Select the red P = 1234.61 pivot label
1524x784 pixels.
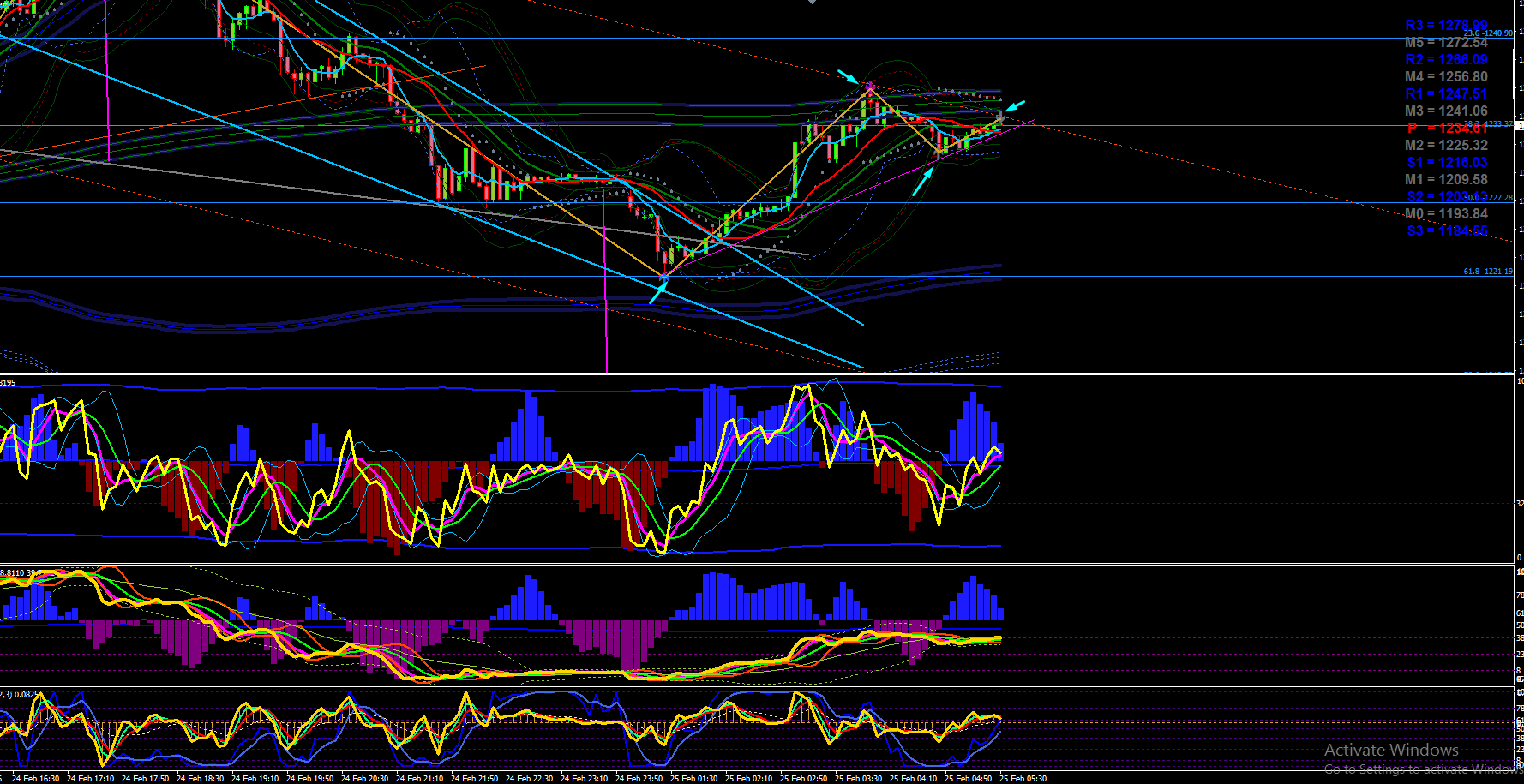(1446, 129)
